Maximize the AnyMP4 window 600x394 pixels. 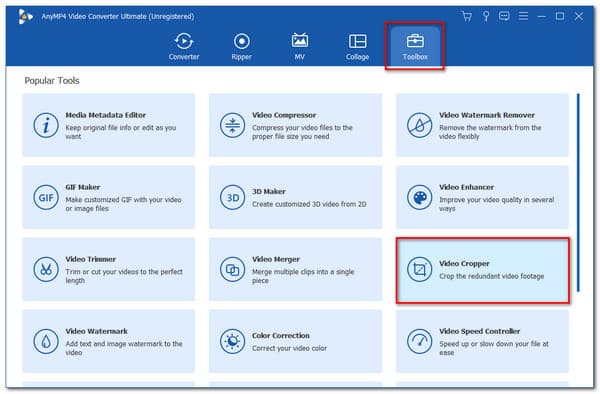pyautogui.click(x=560, y=16)
